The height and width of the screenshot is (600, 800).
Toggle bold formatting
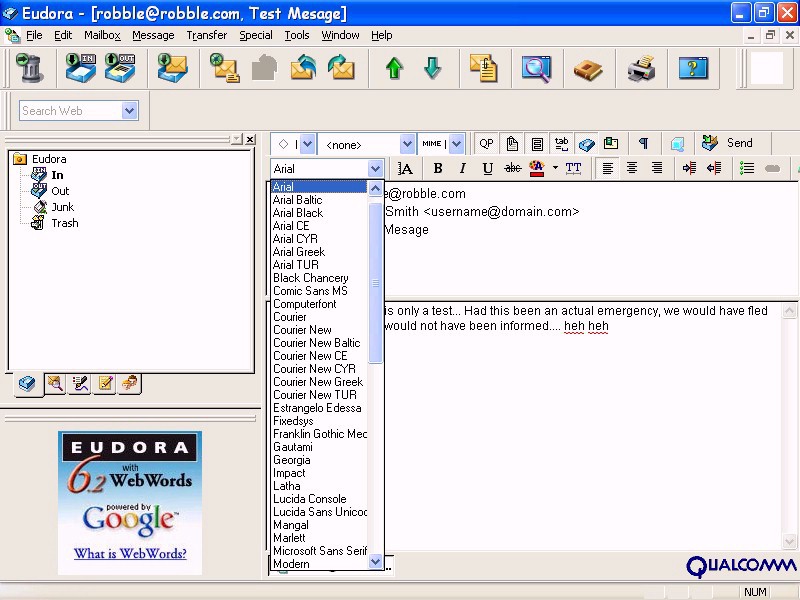437,168
